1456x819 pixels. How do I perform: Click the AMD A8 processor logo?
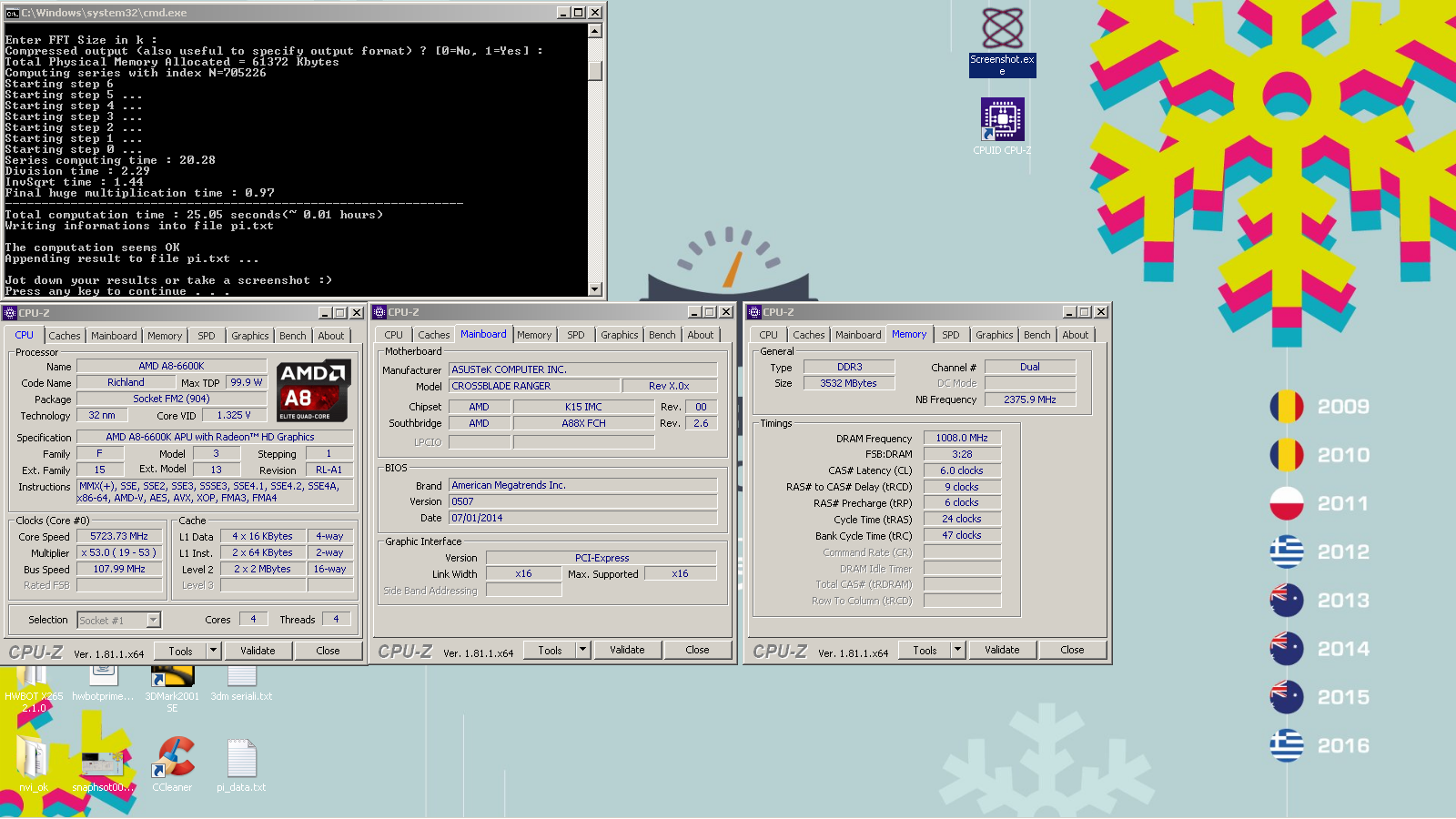[314, 390]
